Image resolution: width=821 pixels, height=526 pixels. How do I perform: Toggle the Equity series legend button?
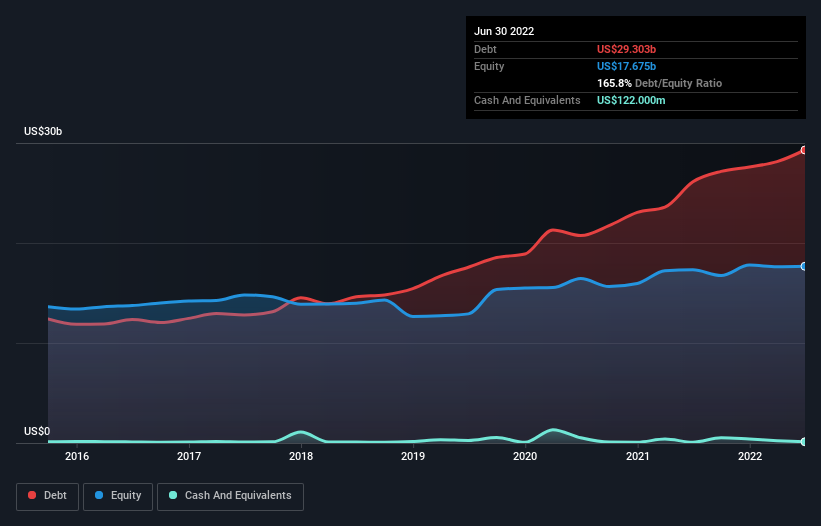[118, 496]
